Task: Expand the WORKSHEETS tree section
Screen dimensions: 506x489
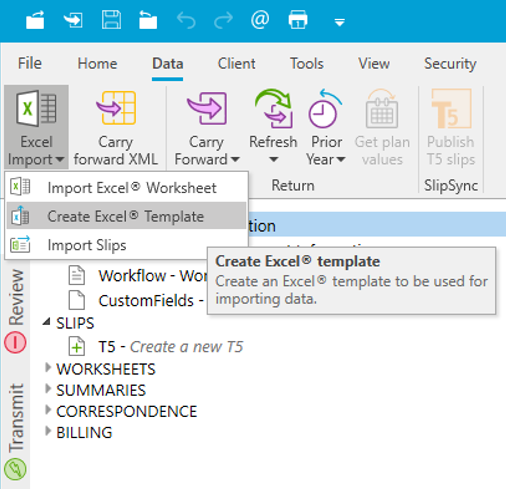Action: click(x=48, y=368)
